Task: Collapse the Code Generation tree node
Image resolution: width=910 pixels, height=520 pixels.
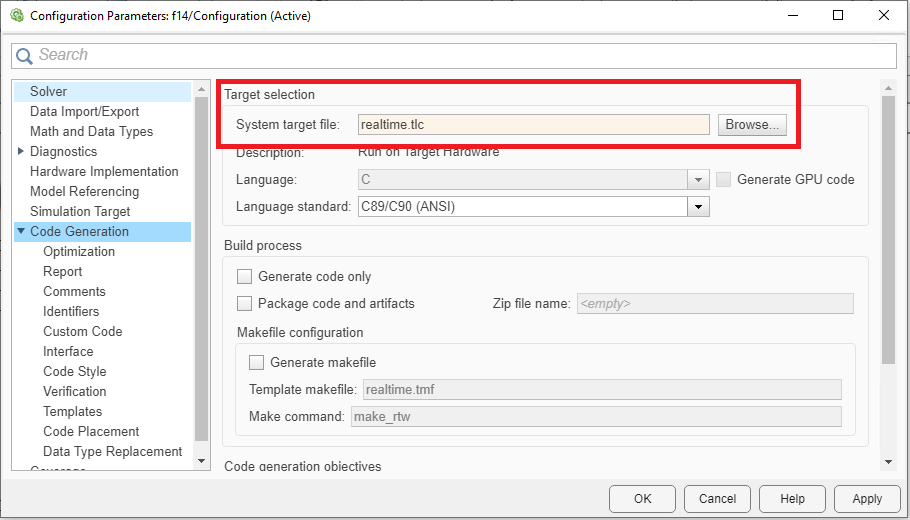Action: [22, 232]
